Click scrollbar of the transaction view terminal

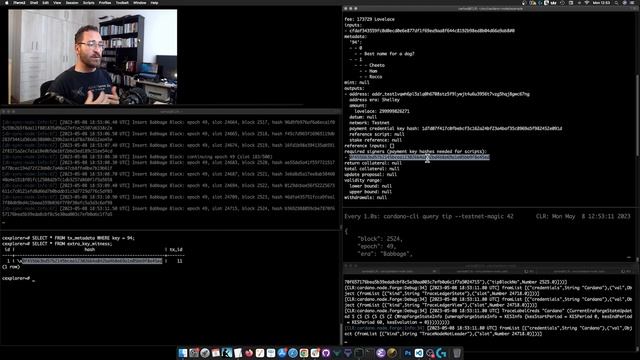[x=637, y=115]
